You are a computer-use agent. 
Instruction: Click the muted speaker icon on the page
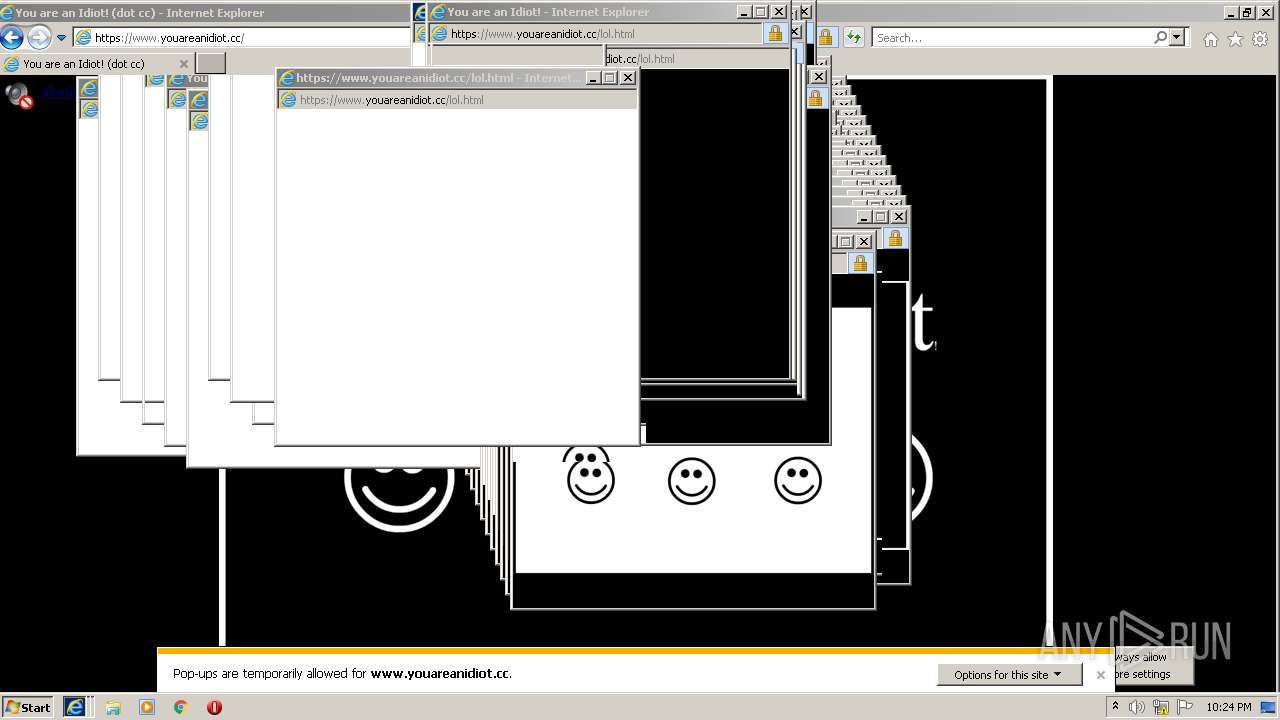pyautogui.click(x=19, y=95)
